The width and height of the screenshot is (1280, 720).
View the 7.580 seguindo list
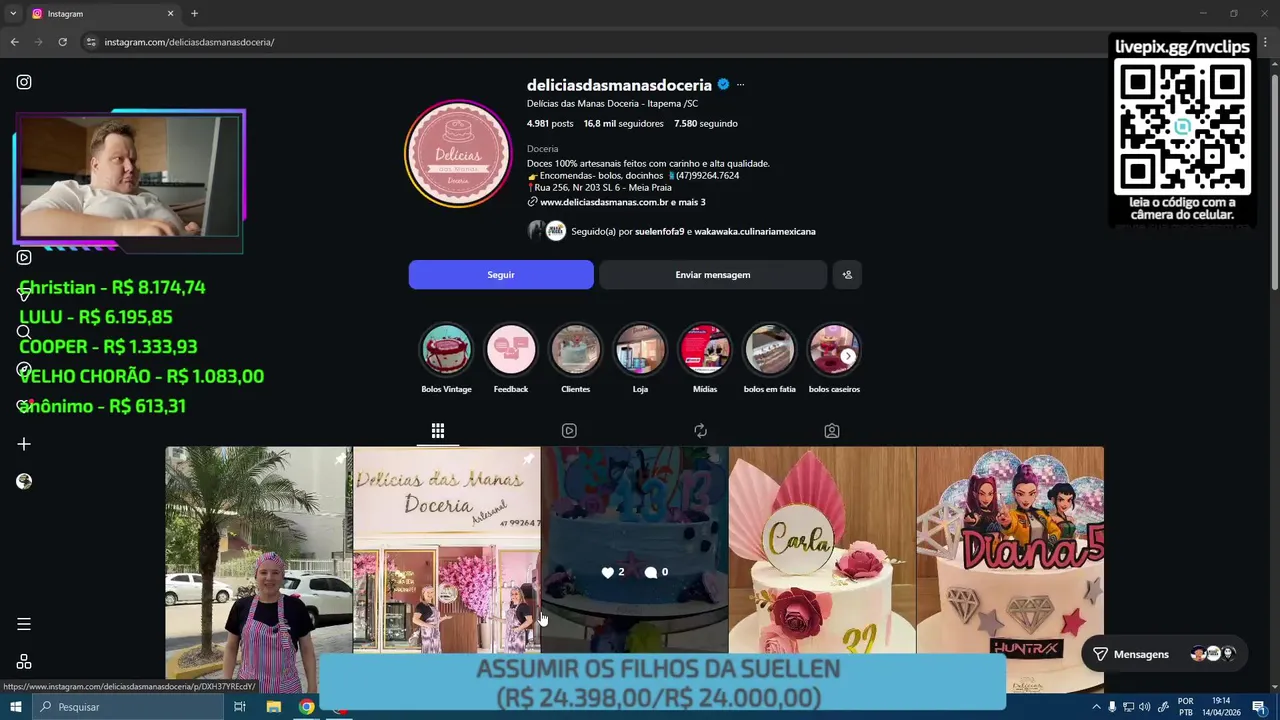click(x=706, y=124)
